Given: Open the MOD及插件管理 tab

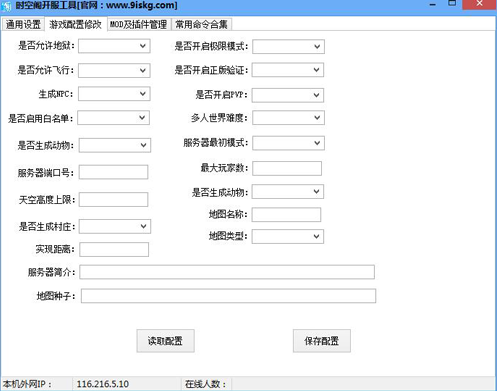Looking at the screenshot, I should point(139,24).
